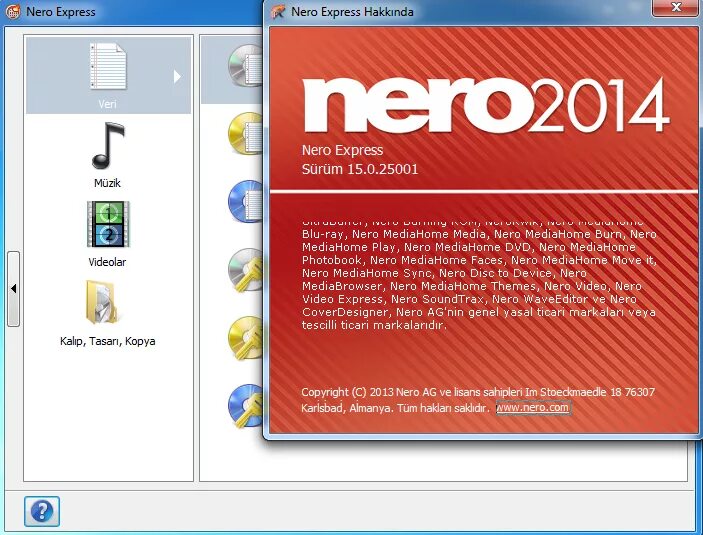Select the silver secured disc with key
The height and width of the screenshot is (535, 703).
(245, 270)
